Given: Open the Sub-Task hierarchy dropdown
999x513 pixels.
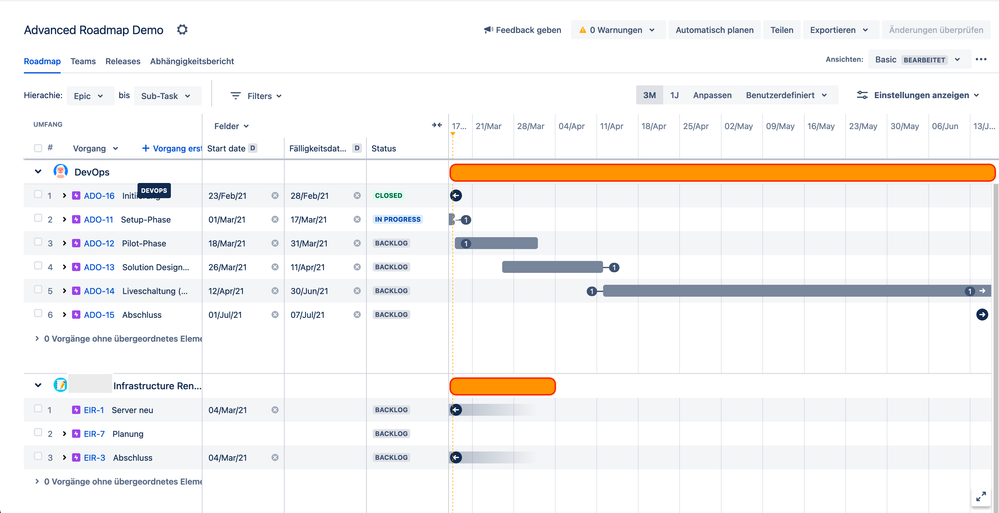Looking at the screenshot, I should pos(168,96).
